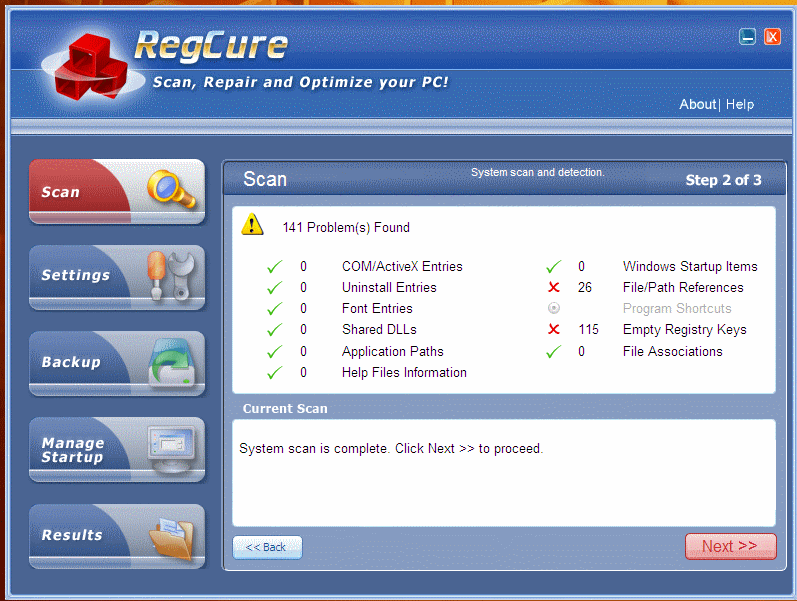
Task: Click the checkmark beside Shared DLLs
Action: (x=274, y=330)
